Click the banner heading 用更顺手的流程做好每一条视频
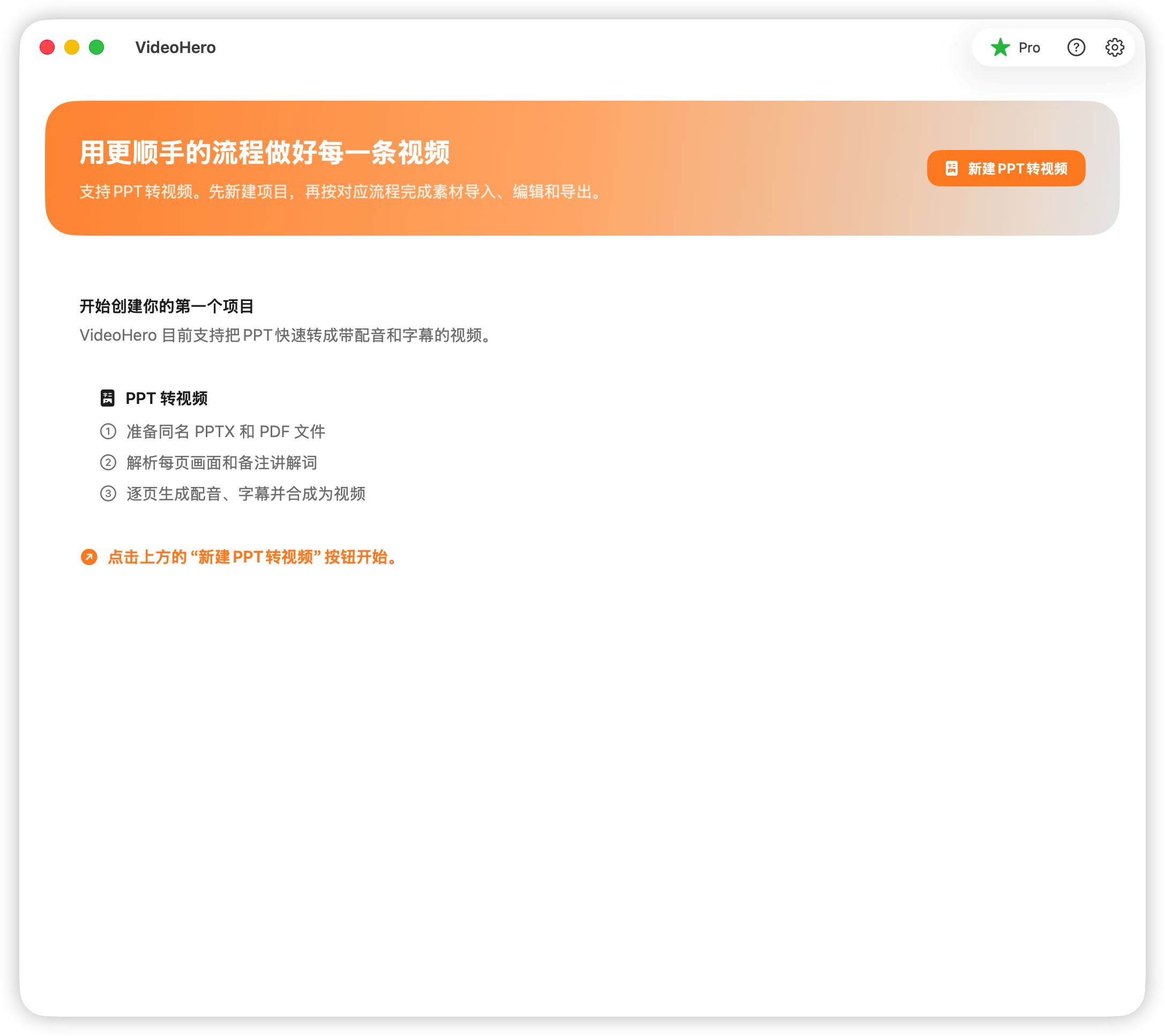1165x1036 pixels. point(265,152)
